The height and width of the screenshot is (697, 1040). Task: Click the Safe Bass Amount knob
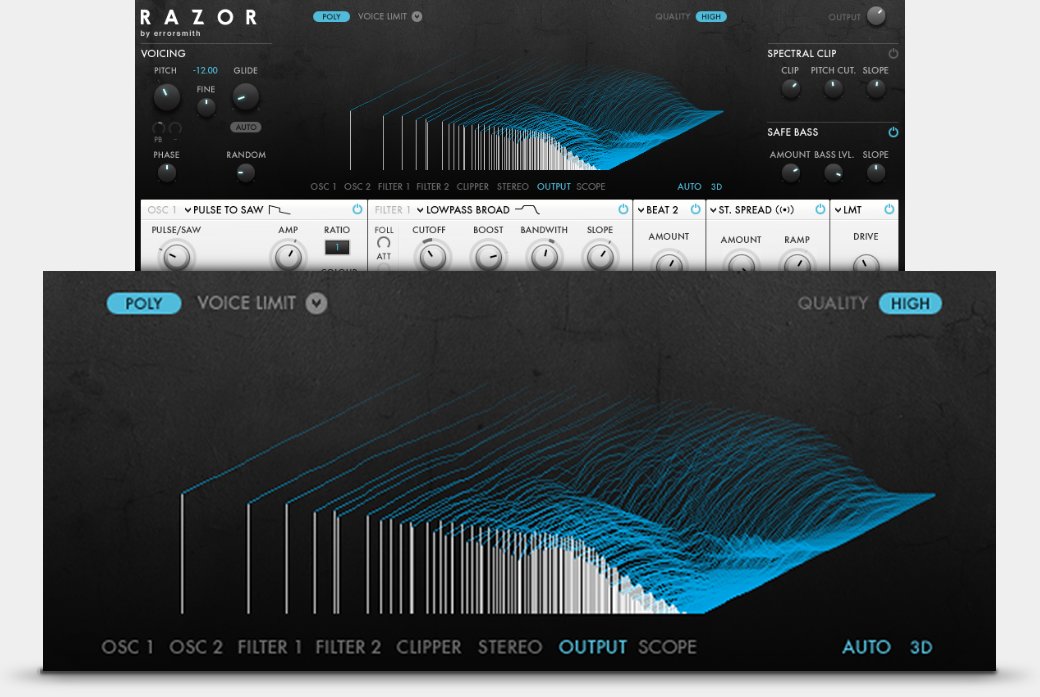pyautogui.click(x=790, y=172)
